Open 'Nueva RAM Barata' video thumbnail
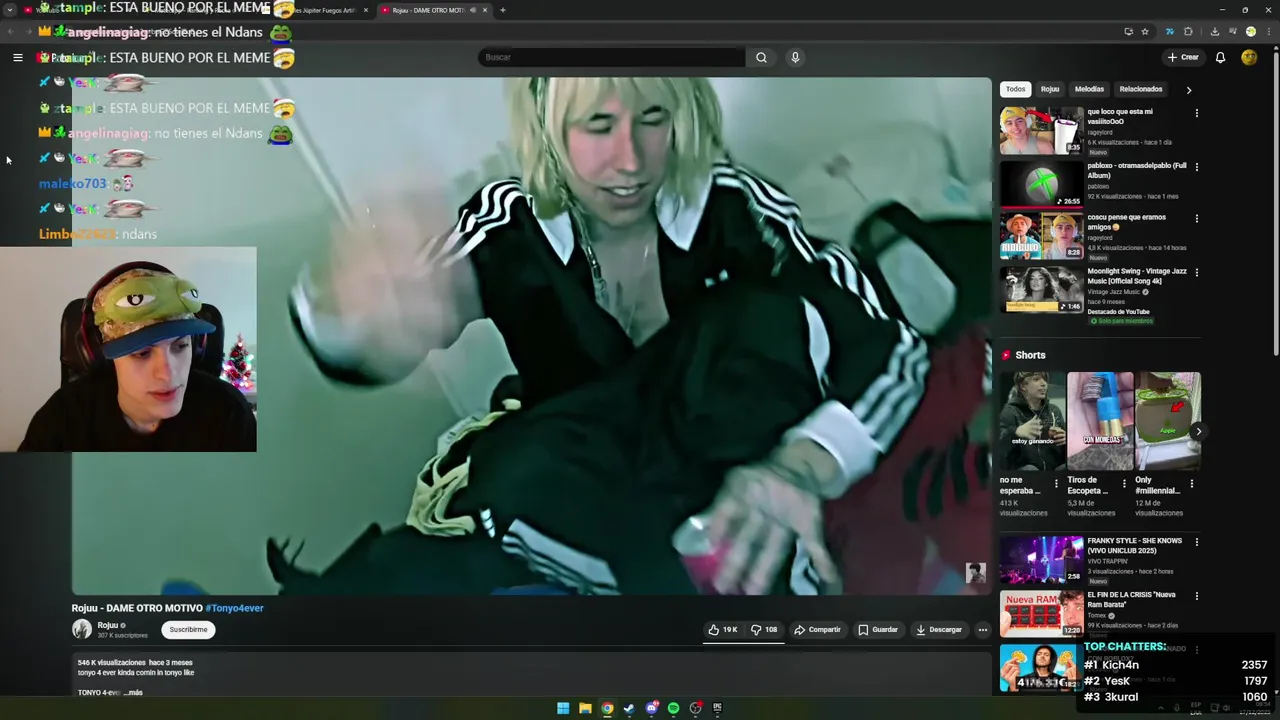 [1041, 613]
